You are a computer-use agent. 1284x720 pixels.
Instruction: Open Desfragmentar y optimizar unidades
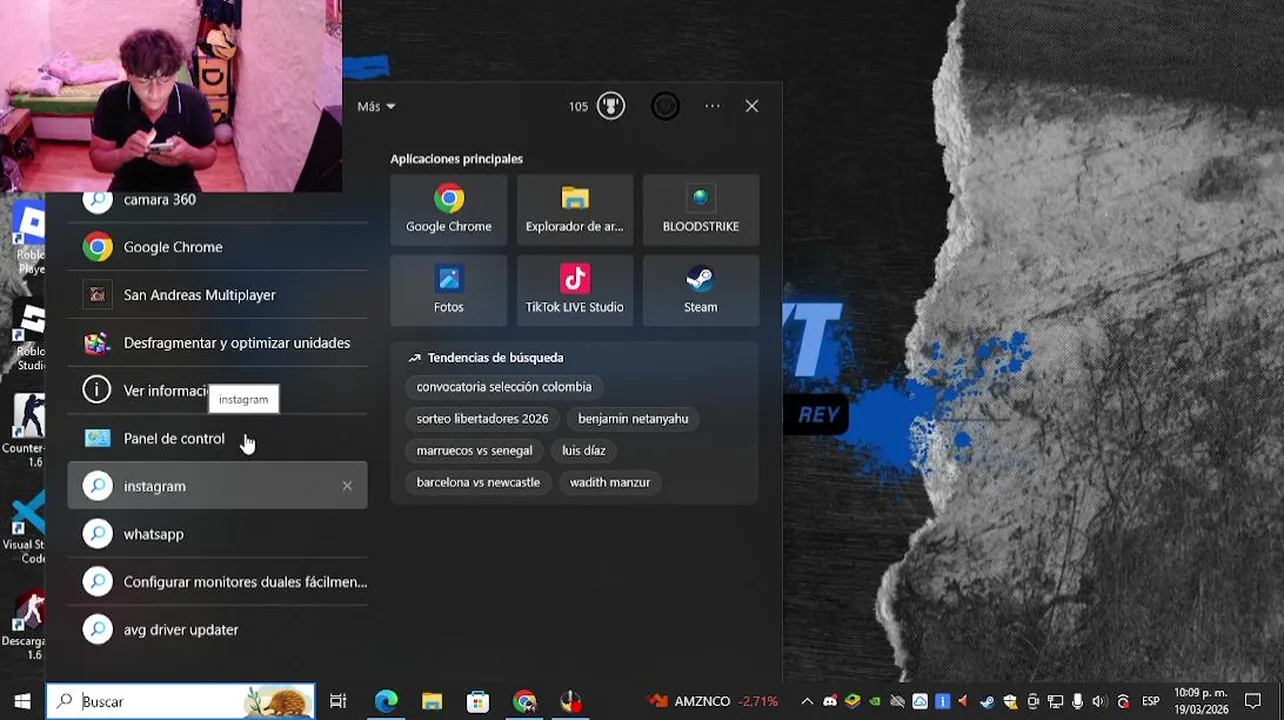[218, 343]
